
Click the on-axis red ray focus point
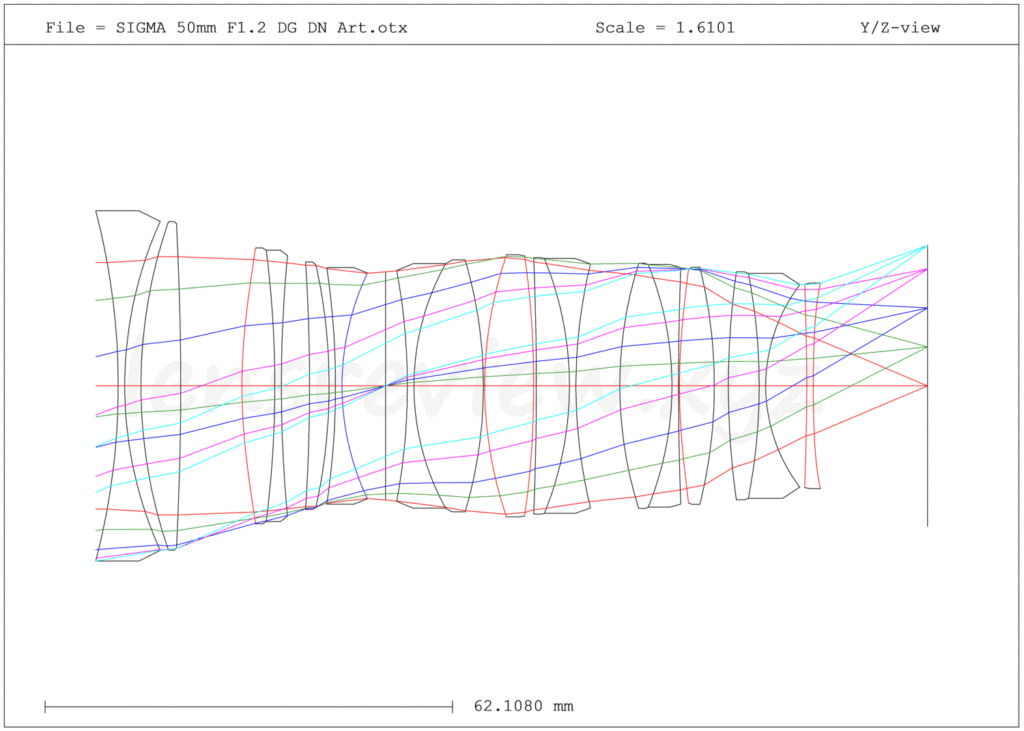(x=927, y=386)
